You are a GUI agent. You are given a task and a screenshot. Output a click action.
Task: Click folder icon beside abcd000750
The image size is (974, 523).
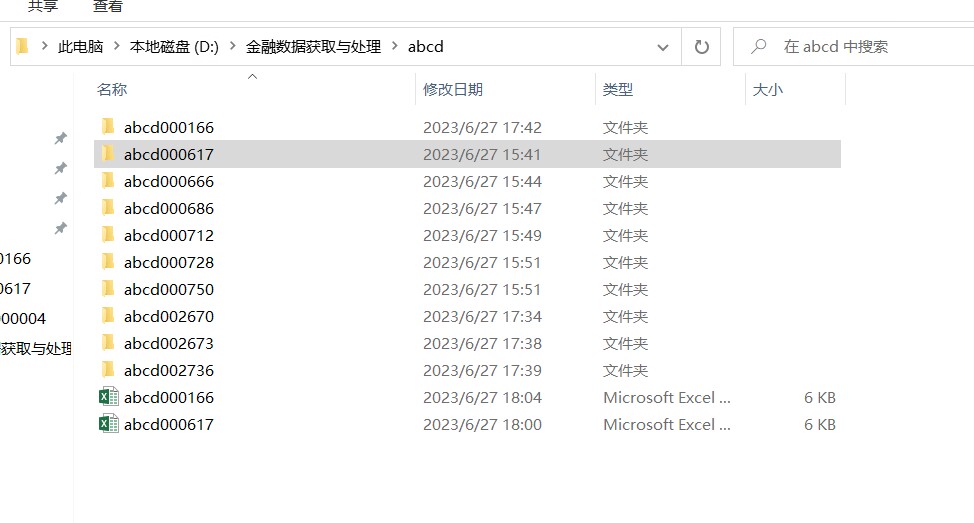108,289
